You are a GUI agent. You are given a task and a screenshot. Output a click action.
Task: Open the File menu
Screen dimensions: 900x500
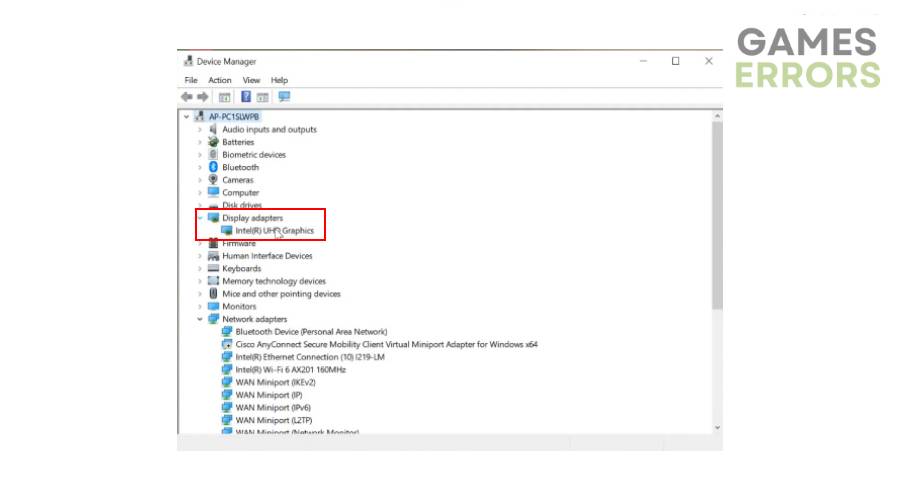(x=191, y=80)
